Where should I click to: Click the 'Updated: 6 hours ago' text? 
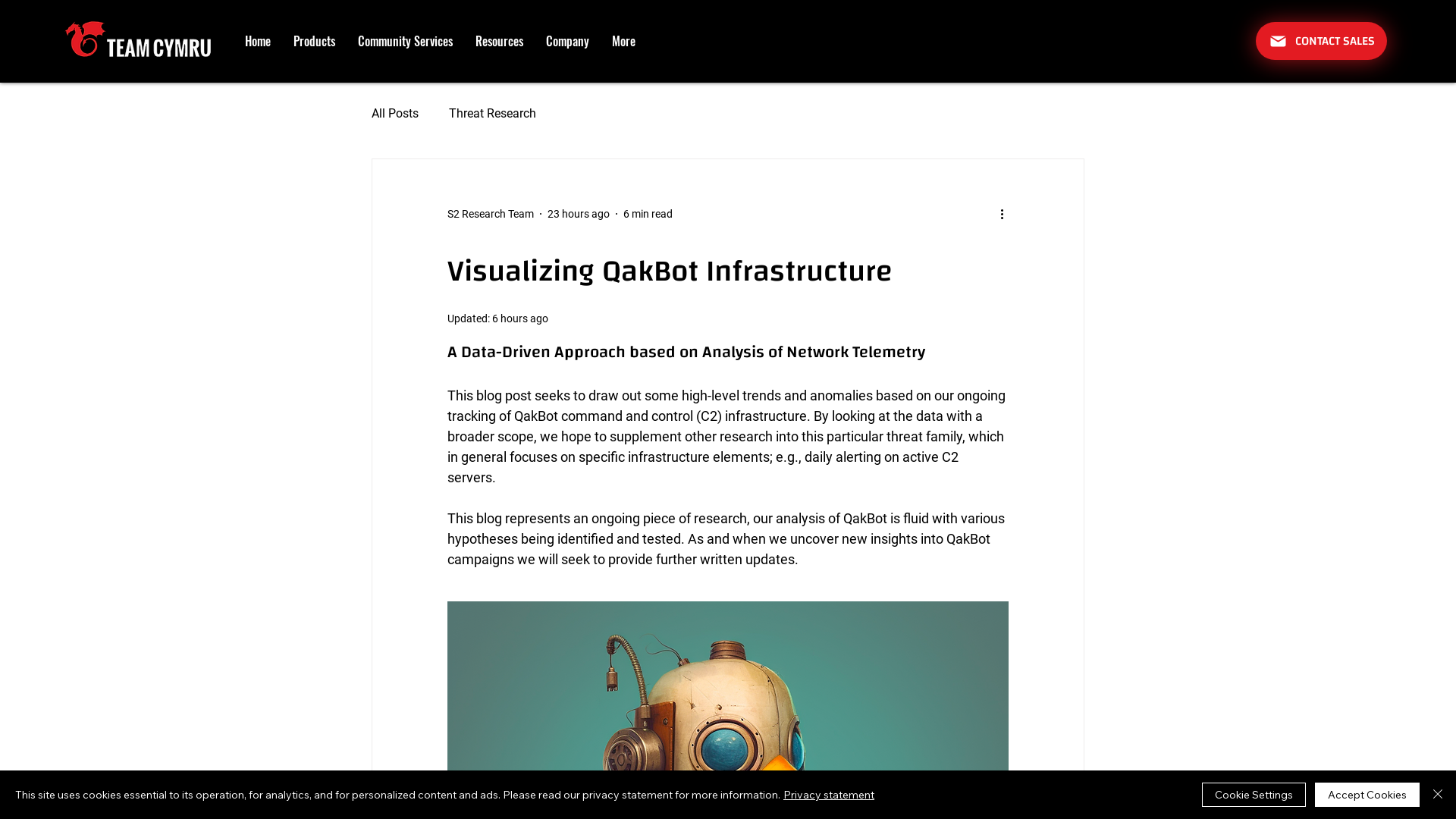(x=497, y=318)
